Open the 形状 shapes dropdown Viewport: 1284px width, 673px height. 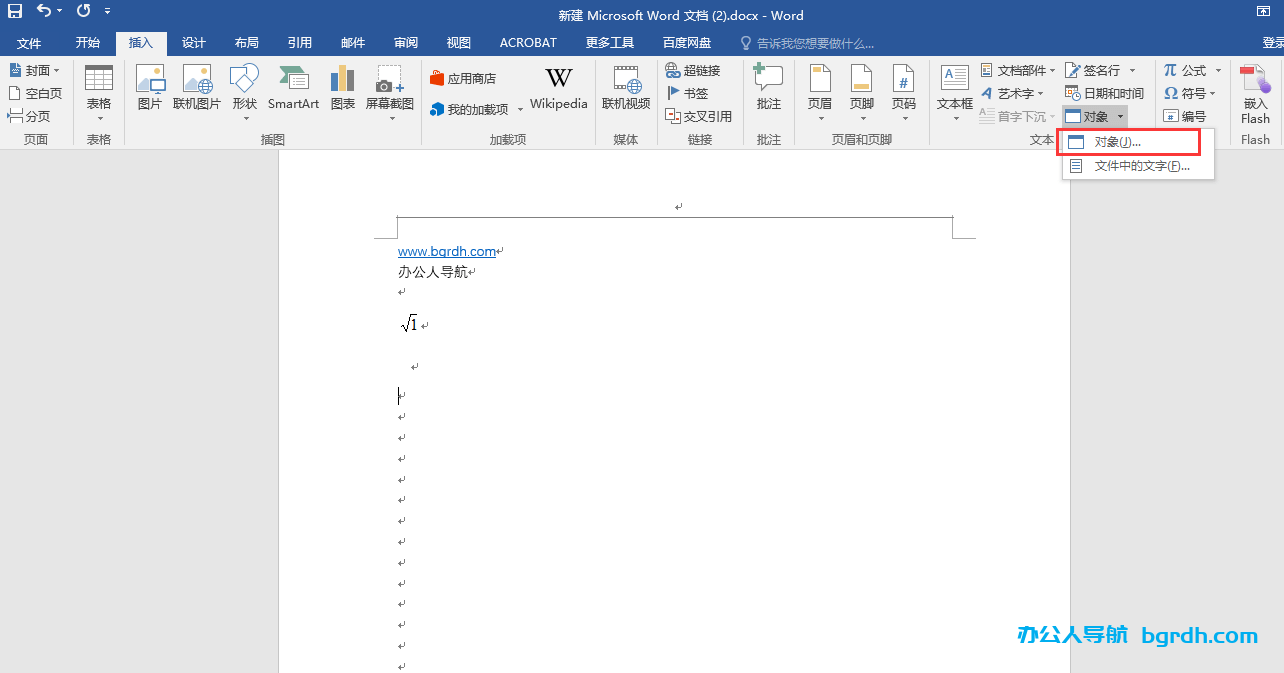[x=244, y=95]
